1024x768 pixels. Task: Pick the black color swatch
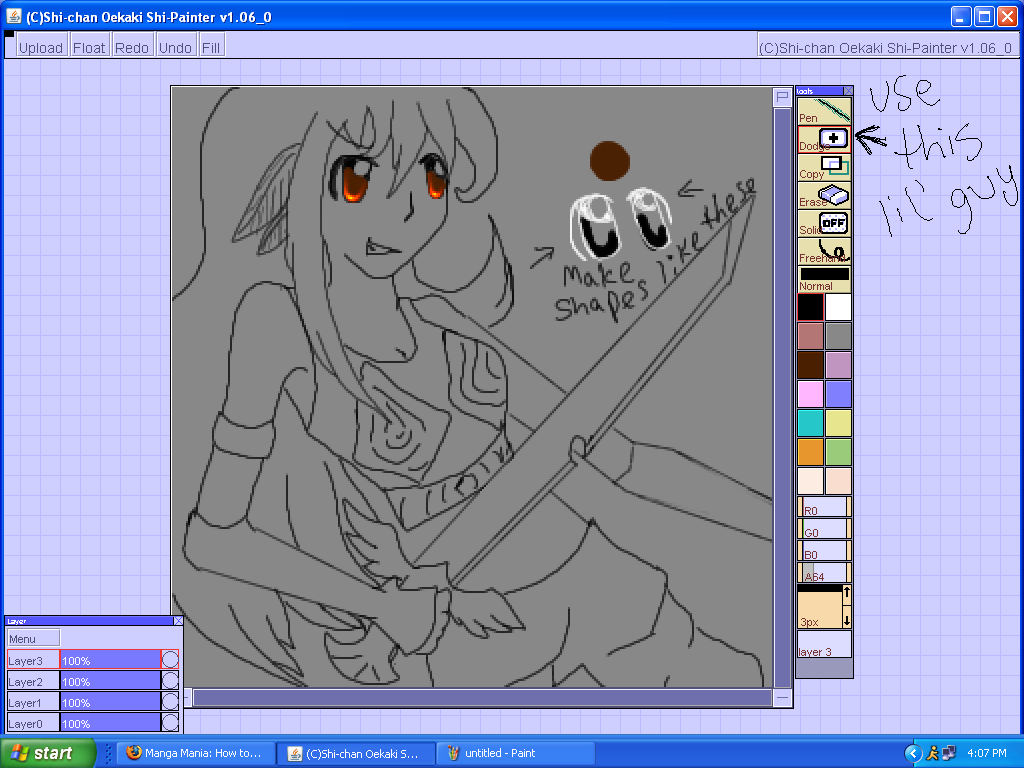click(x=810, y=308)
